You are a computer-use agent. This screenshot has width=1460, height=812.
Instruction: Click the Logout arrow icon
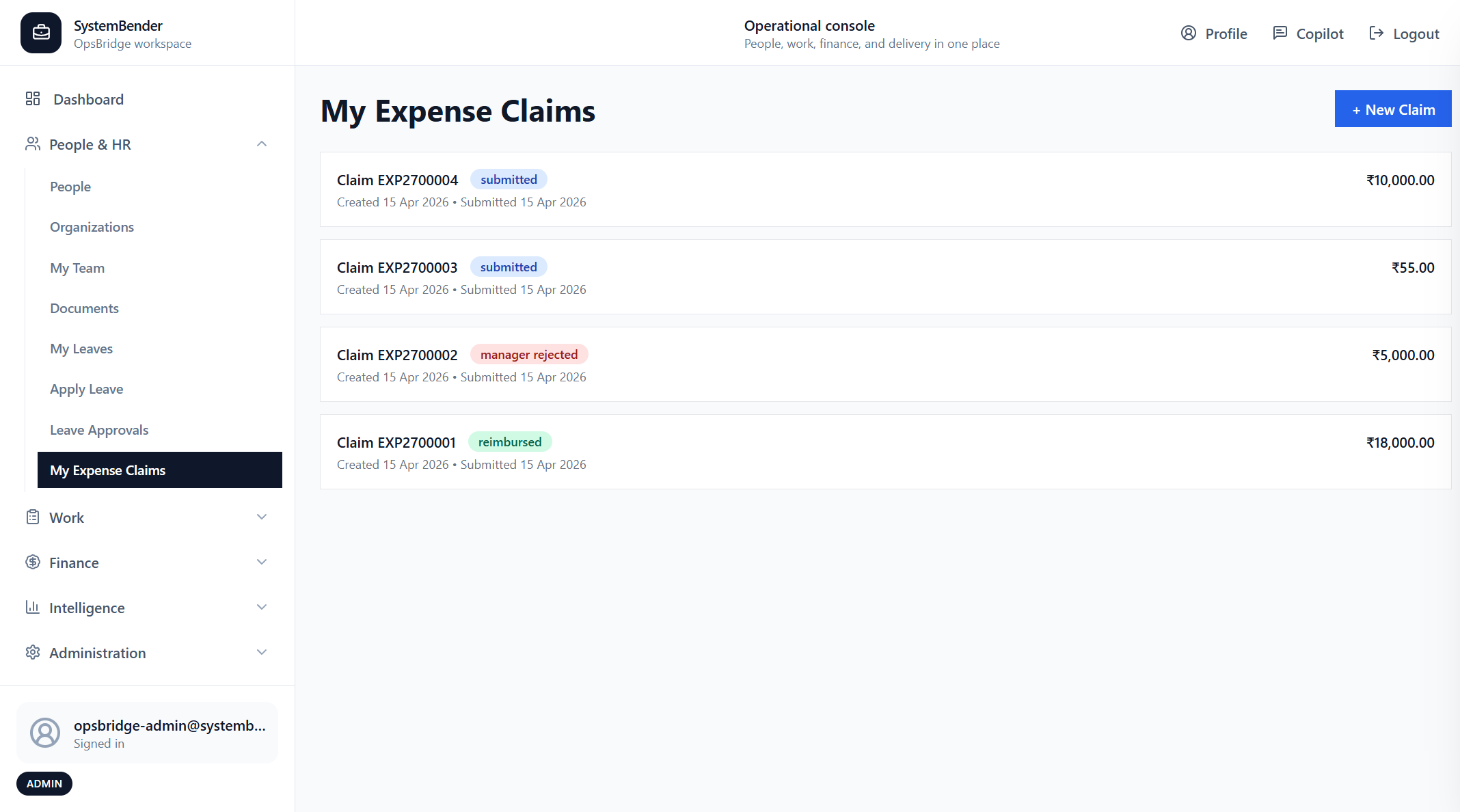[x=1377, y=33]
